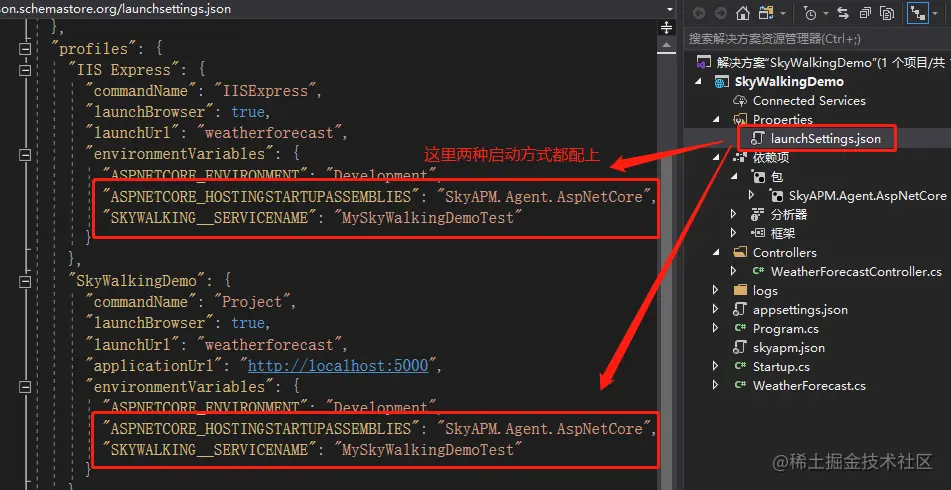
Task: Click "Project" commandName value
Action: tap(252, 302)
